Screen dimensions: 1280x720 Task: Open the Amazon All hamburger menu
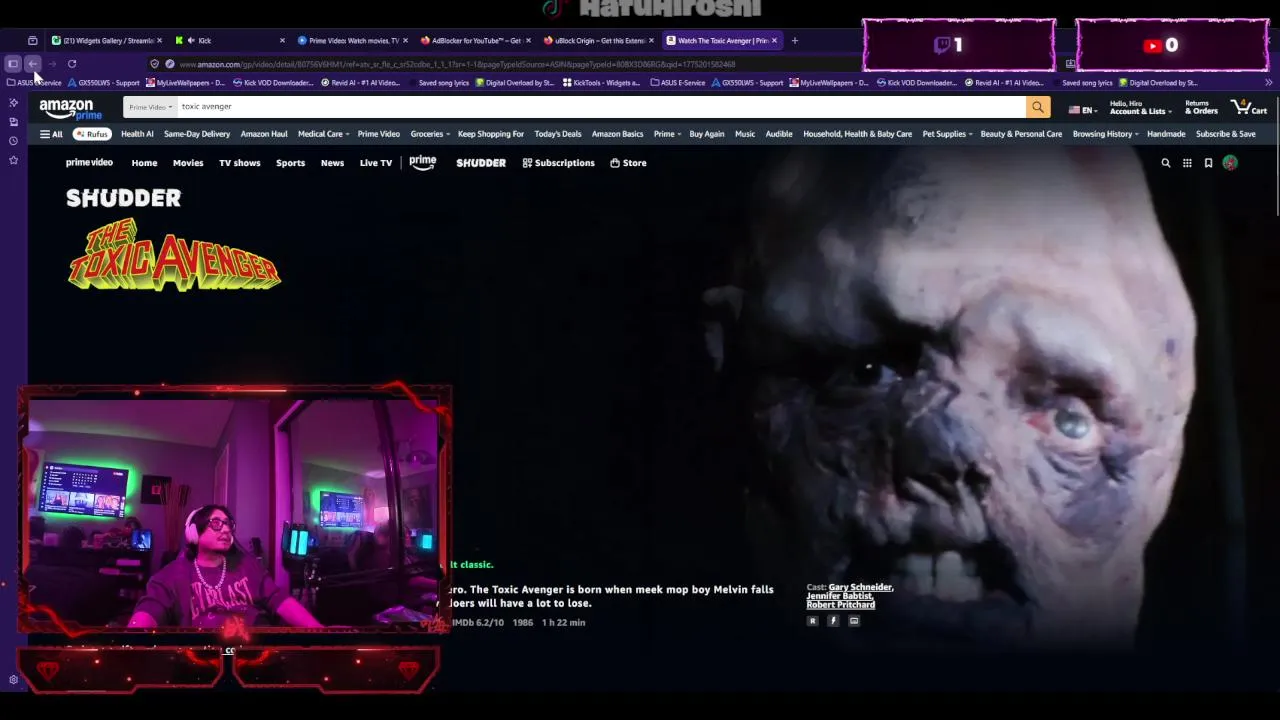coord(51,134)
